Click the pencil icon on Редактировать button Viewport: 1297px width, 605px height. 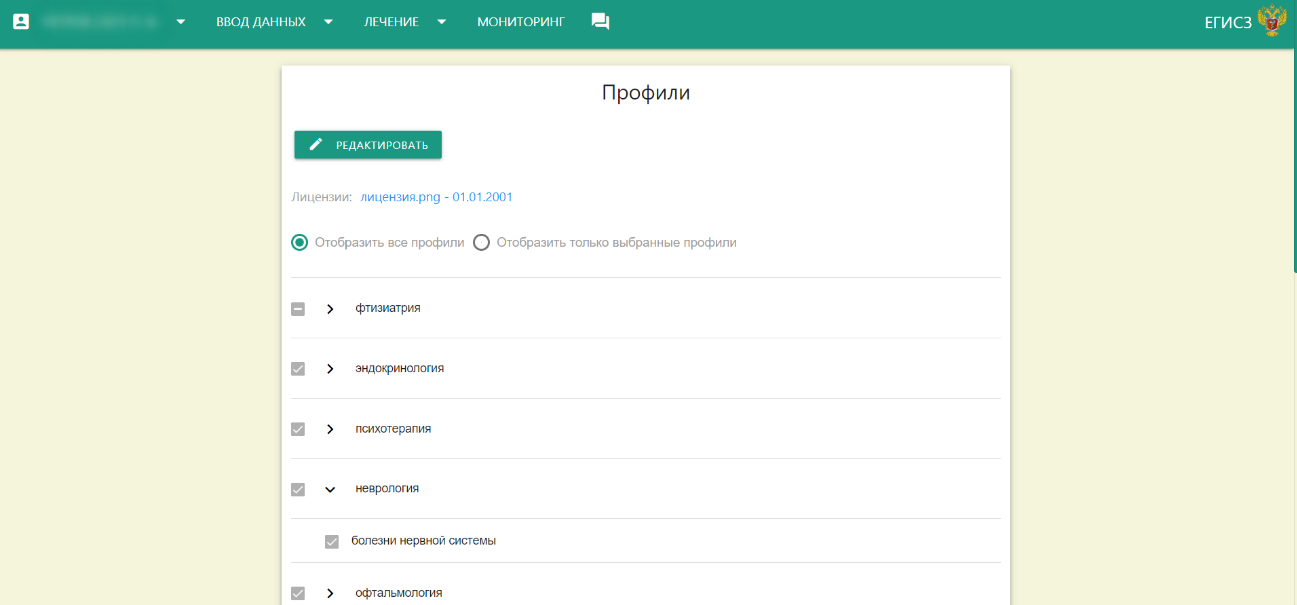click(316, 145)
